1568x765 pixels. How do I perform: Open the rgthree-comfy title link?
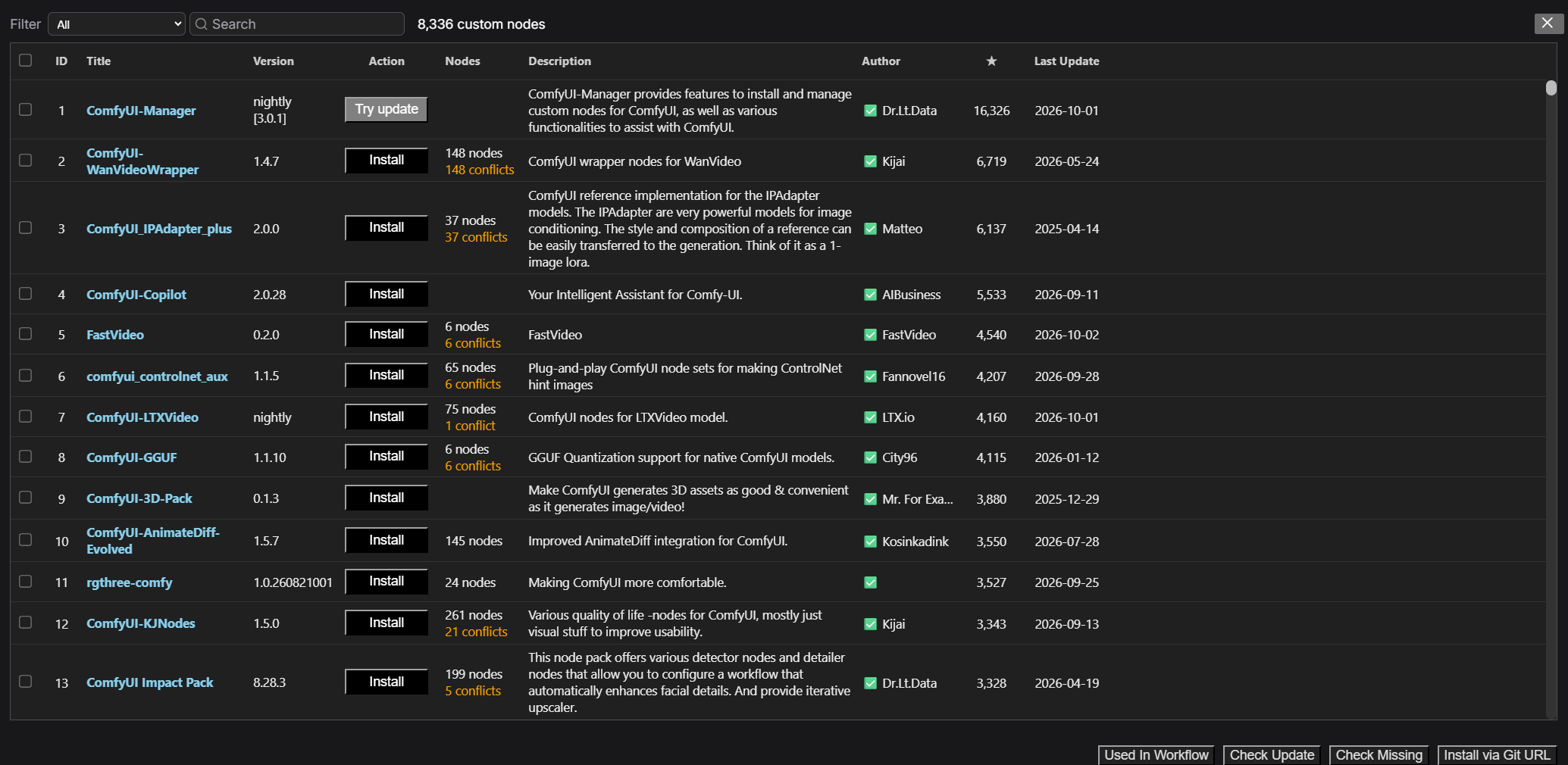tap(130, 582)
